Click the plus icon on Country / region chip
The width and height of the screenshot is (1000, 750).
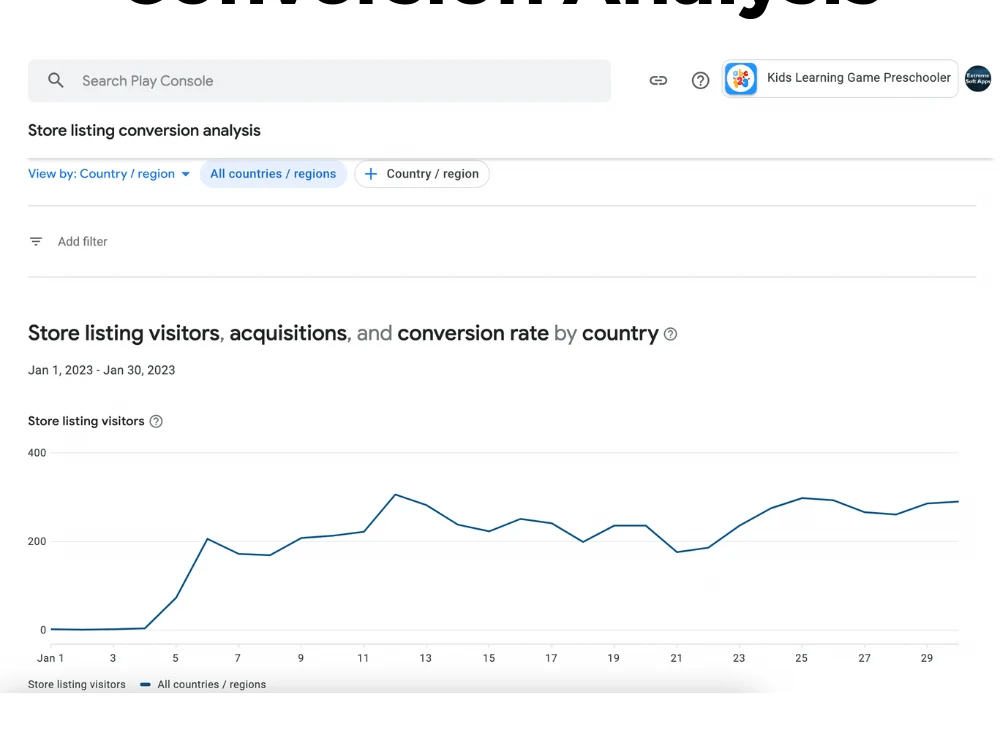[x=371, y=174]
